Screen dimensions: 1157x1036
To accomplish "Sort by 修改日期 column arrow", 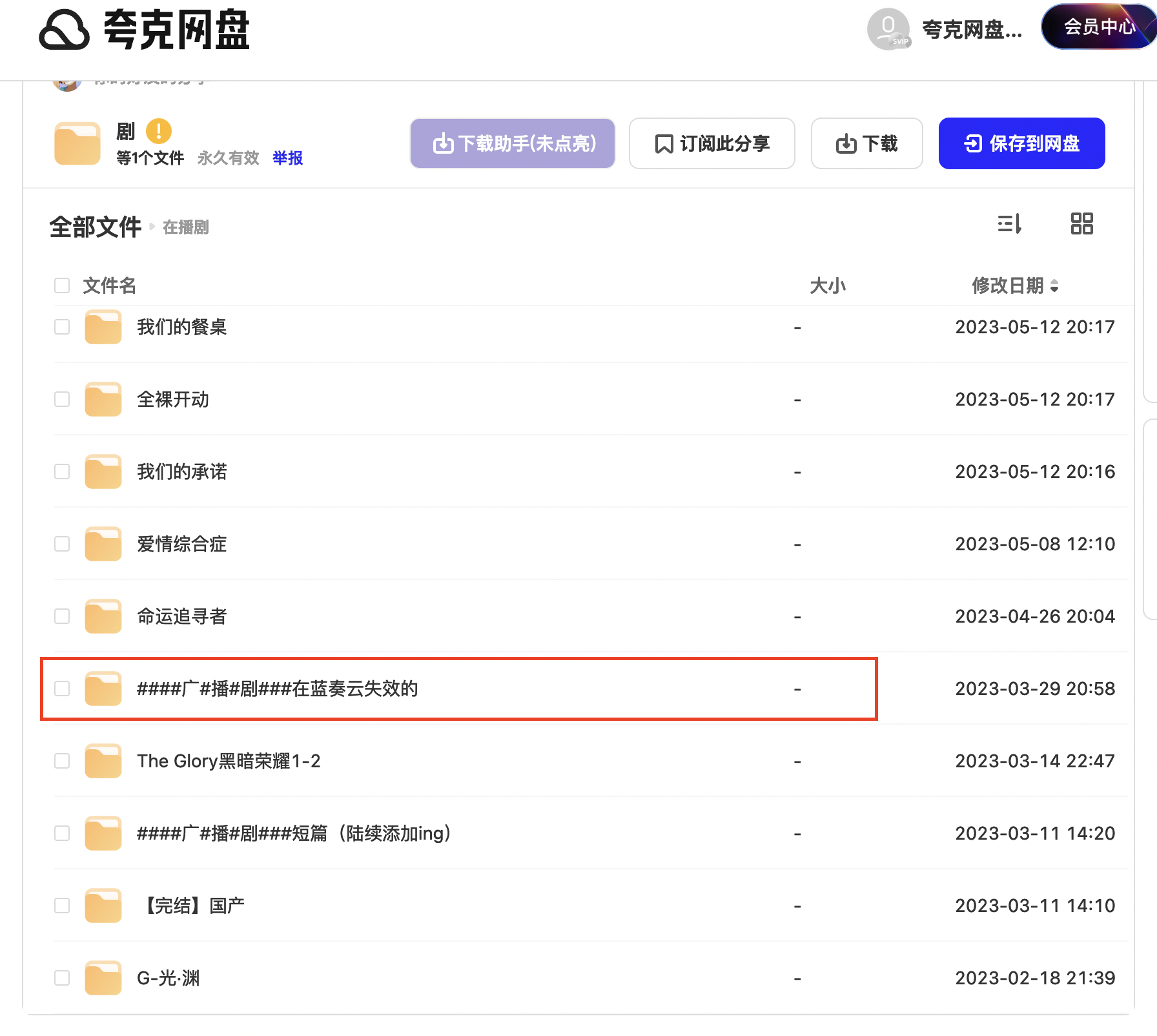I will pos(1054,285).
